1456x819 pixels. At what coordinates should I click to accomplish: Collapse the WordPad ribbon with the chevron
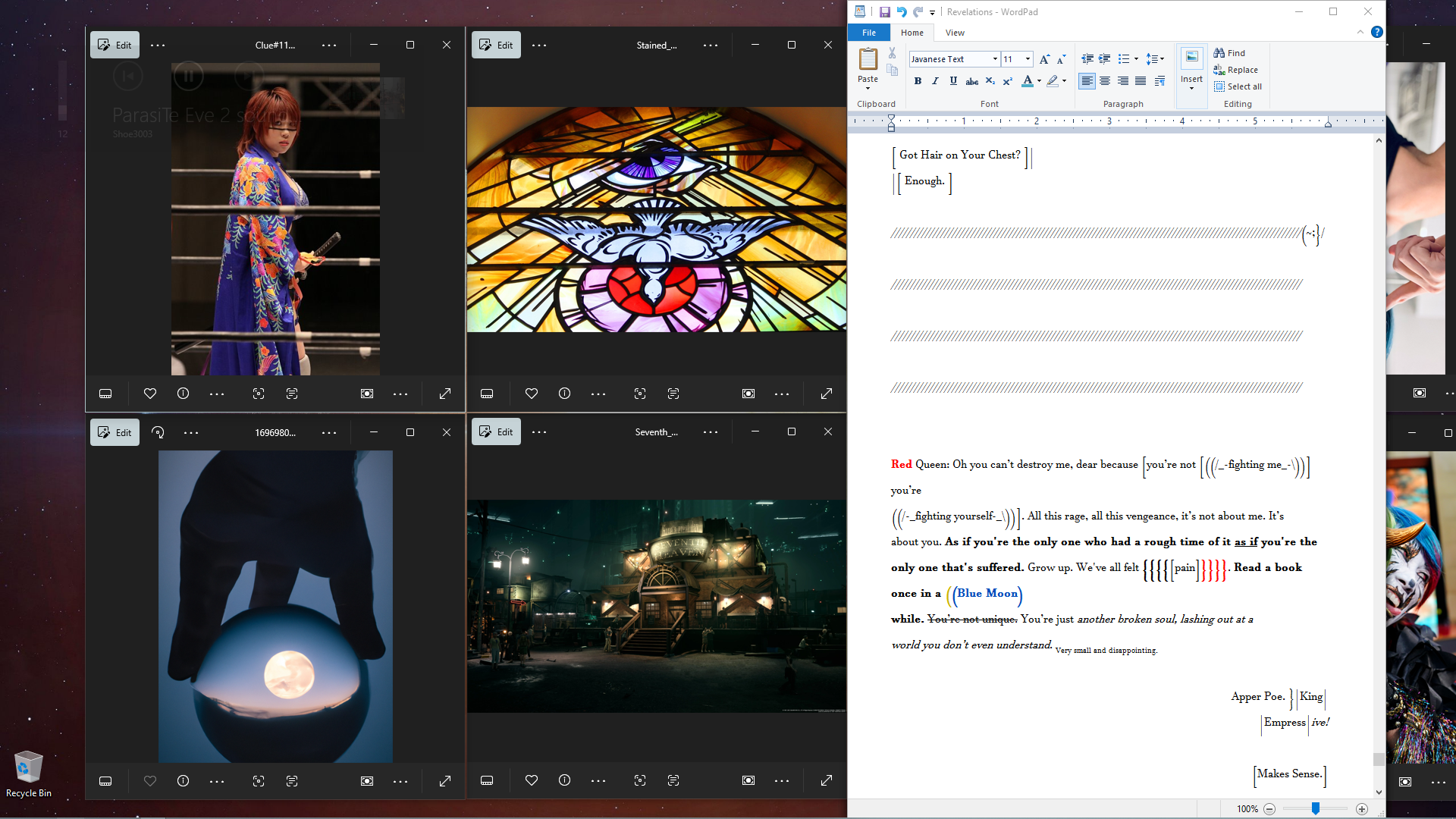[1360, 33]
